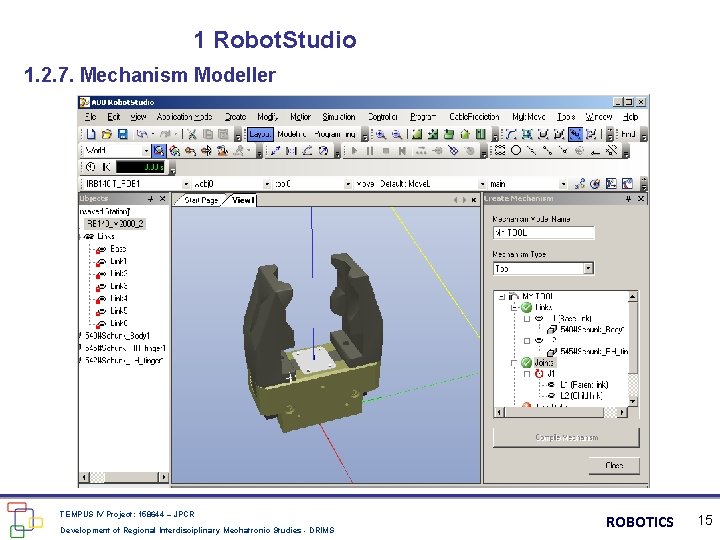This screenshot has height=540, width=720.
Task: Open the Tools menu
Action: point(566,117)
